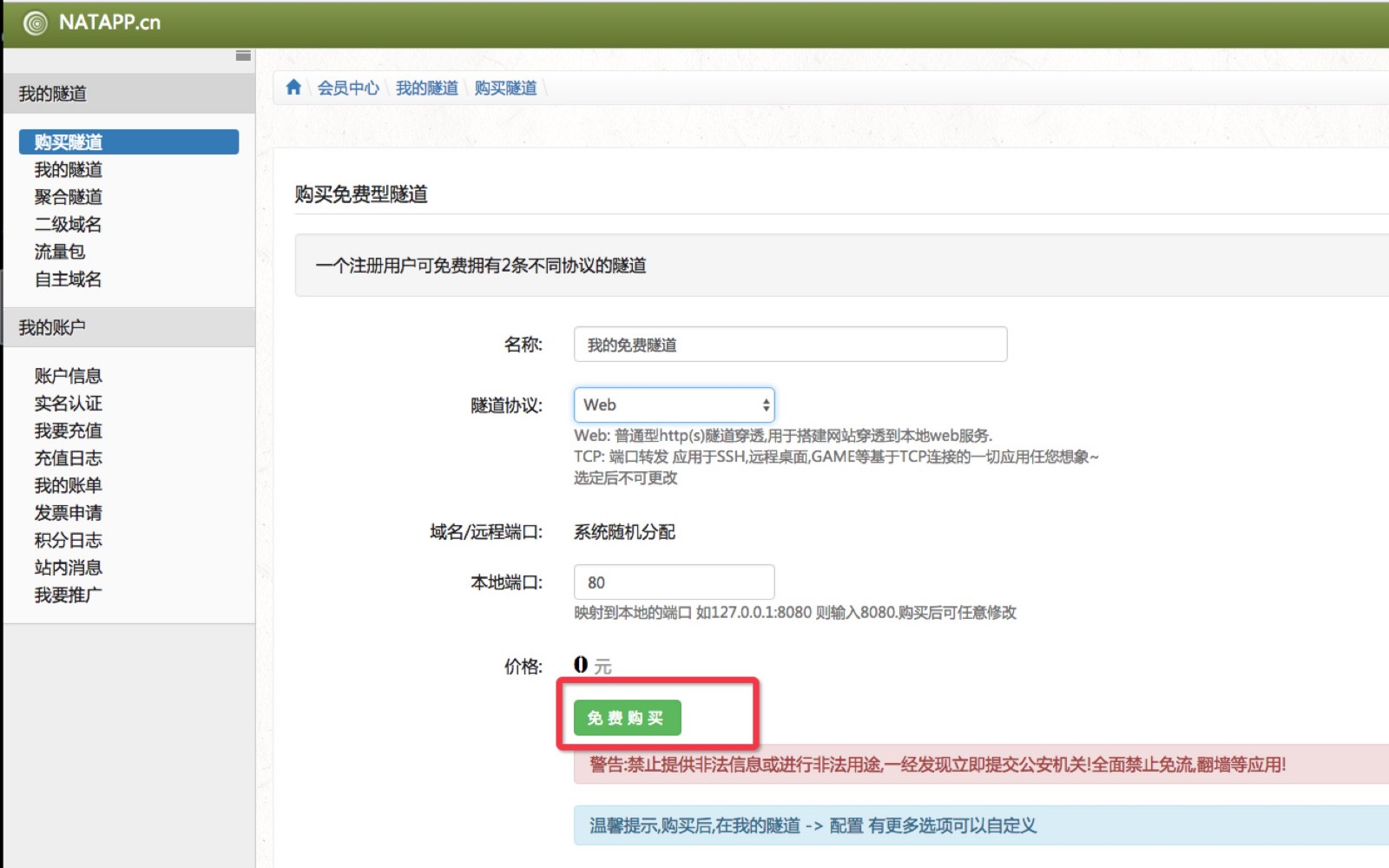The width and height of the screenshot is (1389, 868).
Task: View 充值日志 in the sidebar
Action: click(69, 457)
